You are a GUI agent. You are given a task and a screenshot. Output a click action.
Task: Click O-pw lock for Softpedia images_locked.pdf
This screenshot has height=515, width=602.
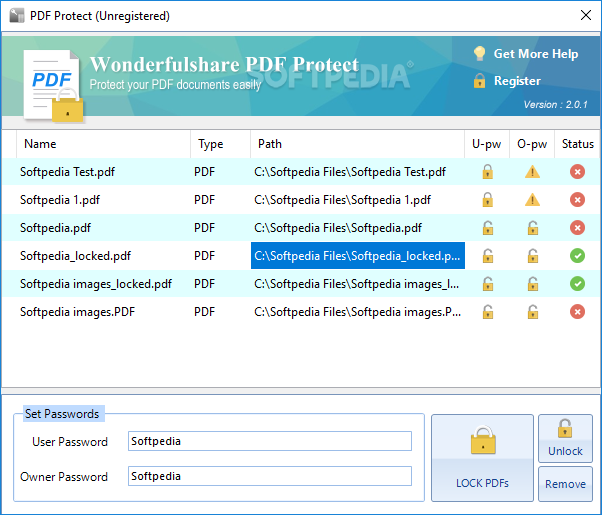533,284
